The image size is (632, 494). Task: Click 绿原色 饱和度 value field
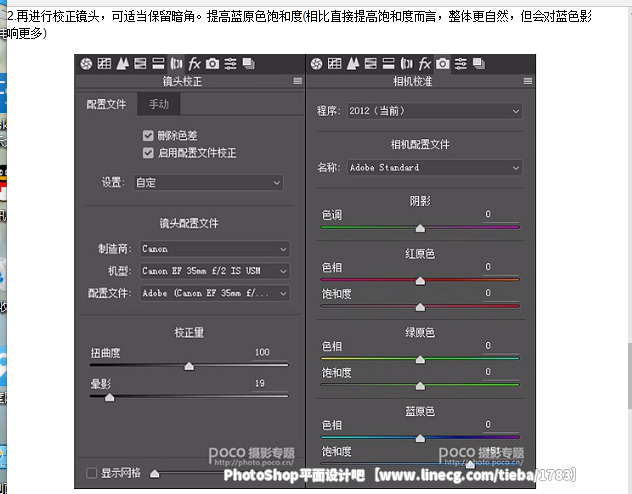coord(500,372)
